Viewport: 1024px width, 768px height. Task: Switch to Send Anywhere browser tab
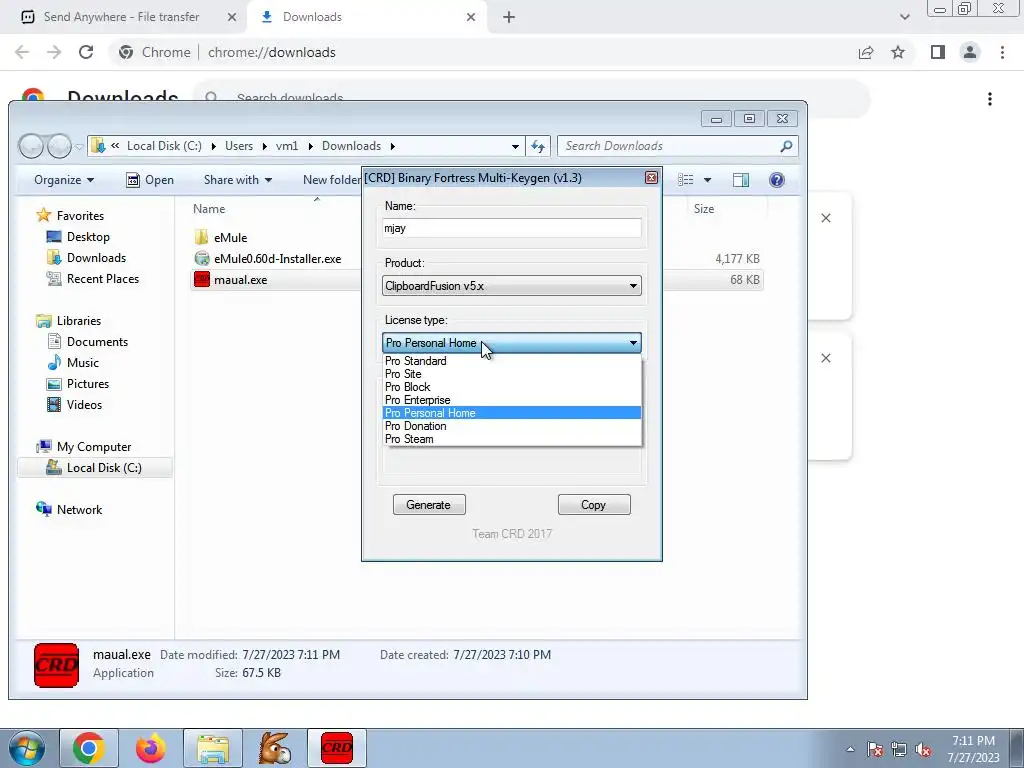(x=121, y=17)
